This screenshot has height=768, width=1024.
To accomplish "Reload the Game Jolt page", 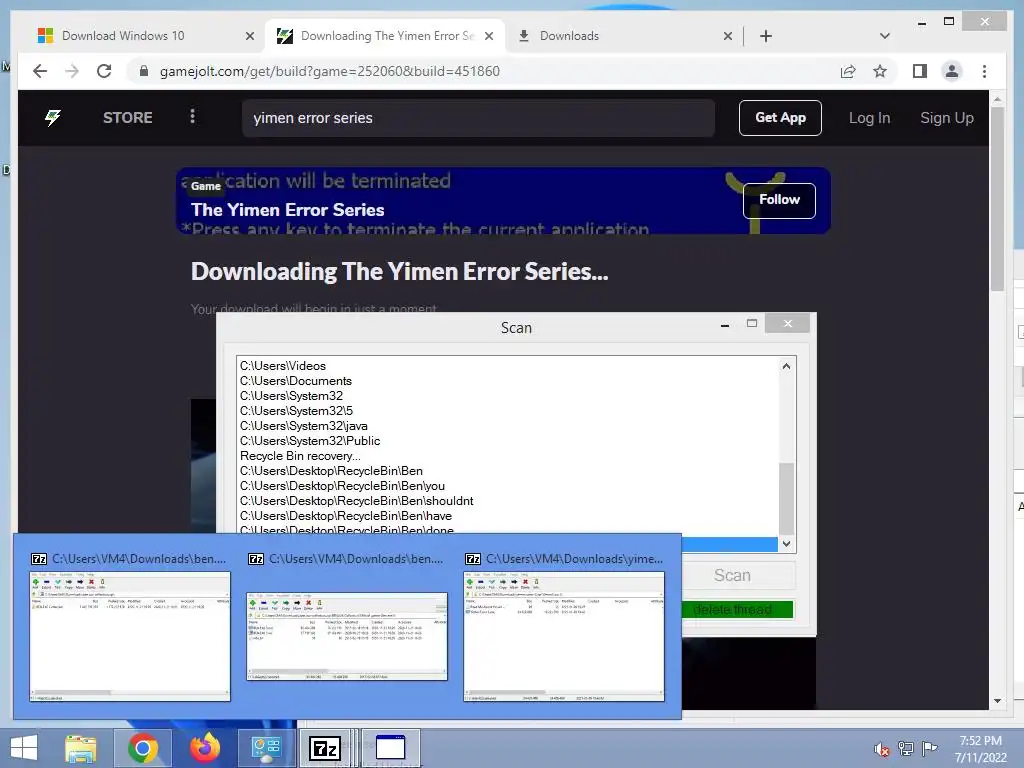I will 104,71.
